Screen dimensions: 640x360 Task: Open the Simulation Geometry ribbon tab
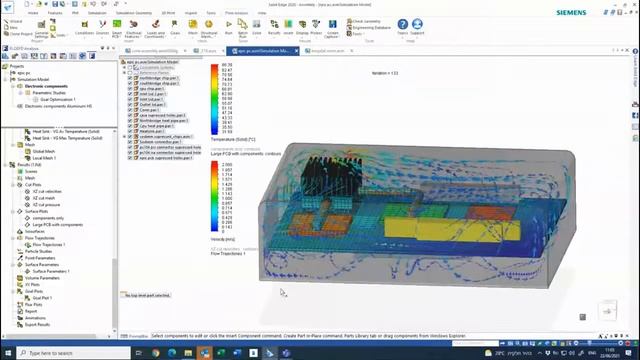point(133,13)
